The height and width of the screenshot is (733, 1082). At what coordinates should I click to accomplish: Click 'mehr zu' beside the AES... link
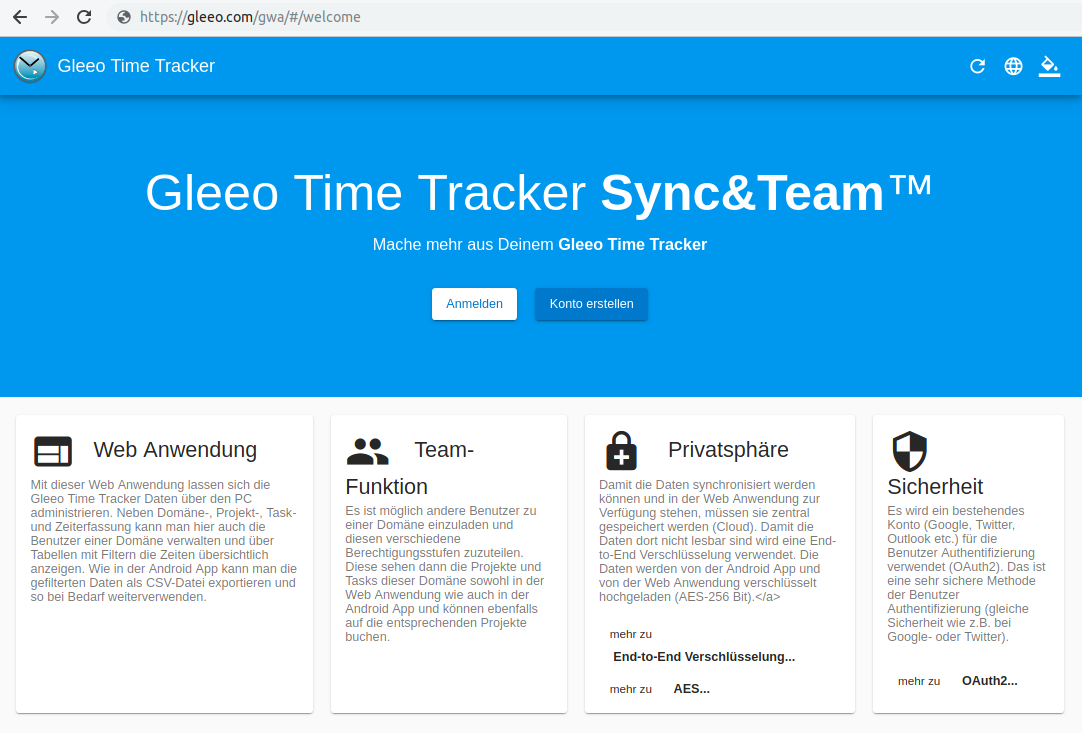pyautogui.click(x=631, y=690)
